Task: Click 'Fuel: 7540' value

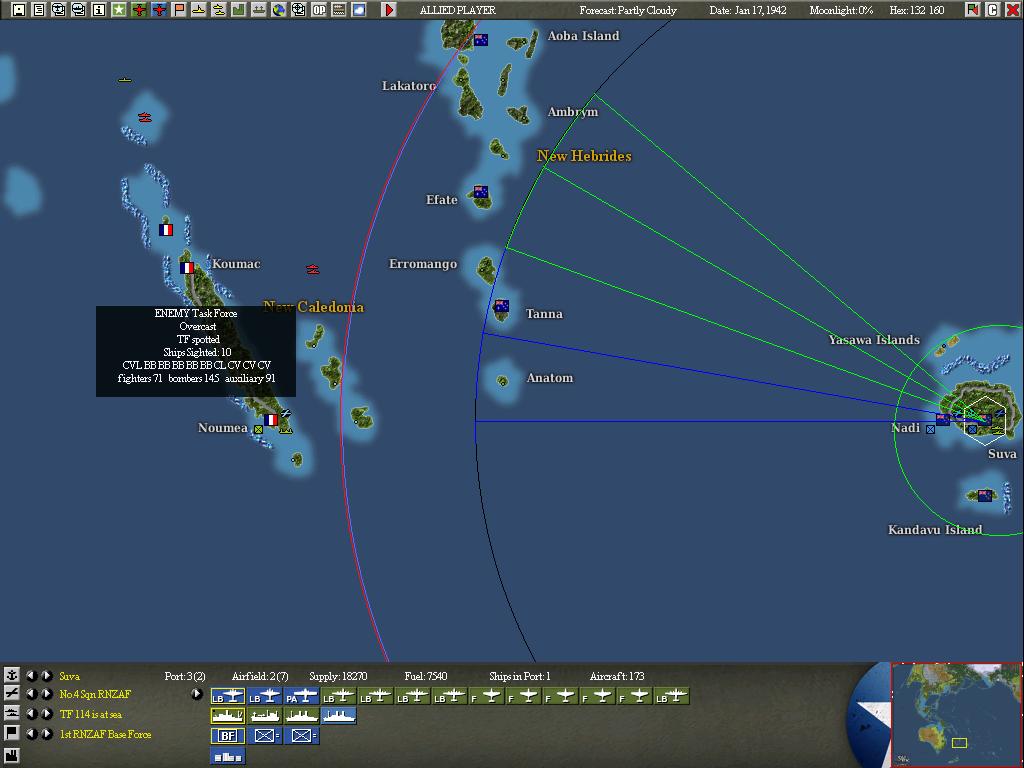Action: [x=426, y=676]
